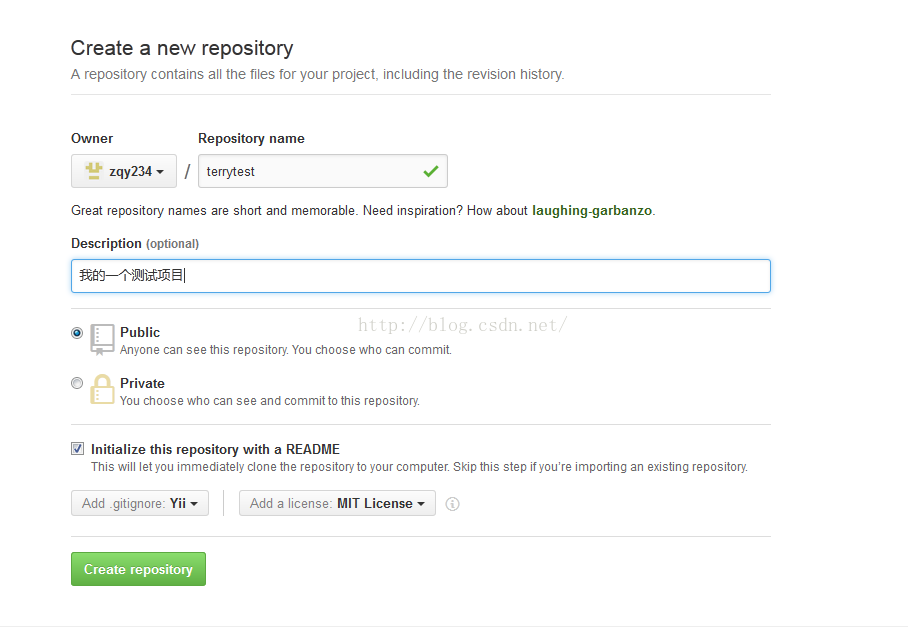
Task: Click the Initialize this repository README label
Action: click(x=215, y=450)
